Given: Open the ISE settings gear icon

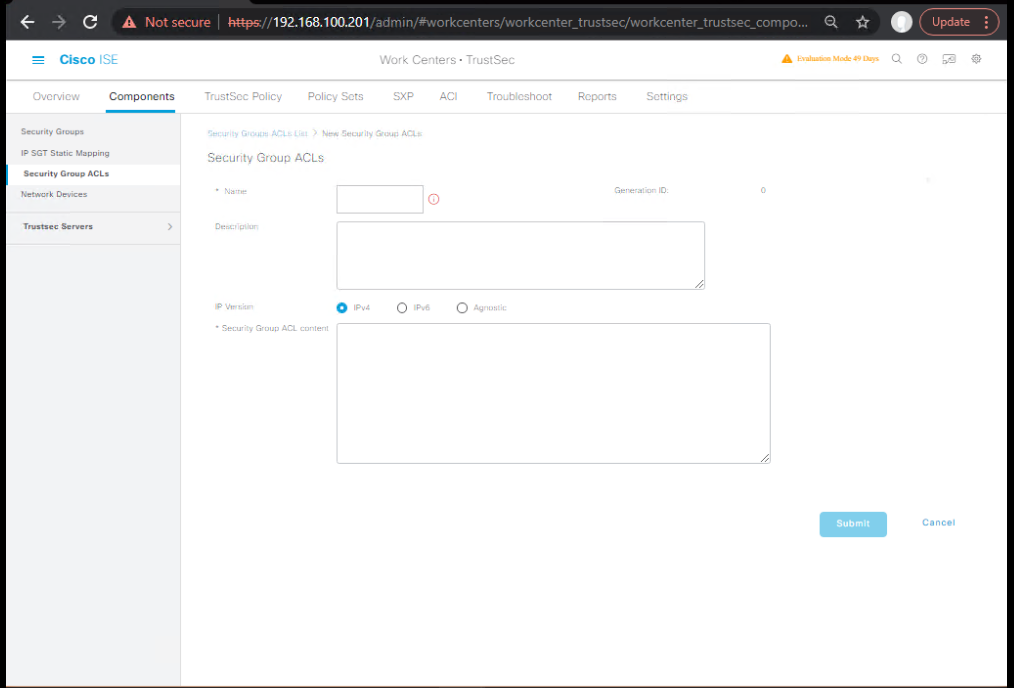Looking at the screenshot, I should (x=976, y=59).
